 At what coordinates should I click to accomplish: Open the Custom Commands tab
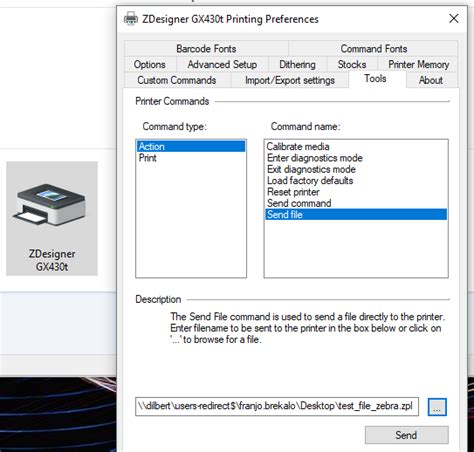(x=177, y=80)
